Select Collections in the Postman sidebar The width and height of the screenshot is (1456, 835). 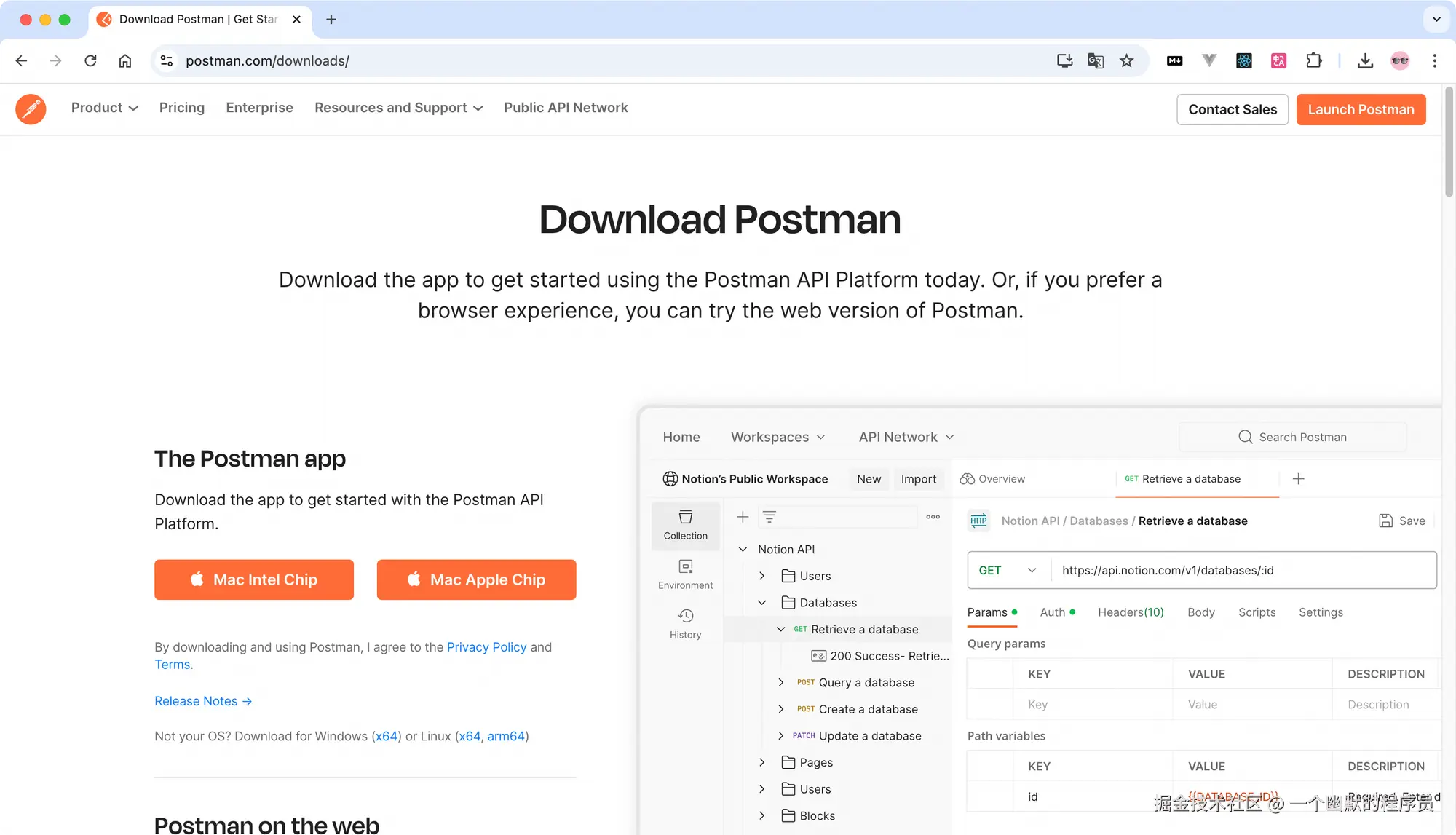(x=685, y=525)
